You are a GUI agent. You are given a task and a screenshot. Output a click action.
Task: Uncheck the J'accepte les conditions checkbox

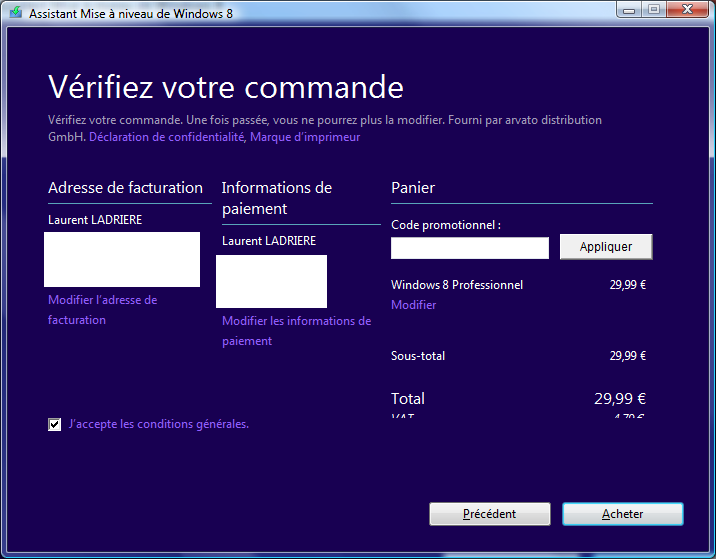point(54,424)
